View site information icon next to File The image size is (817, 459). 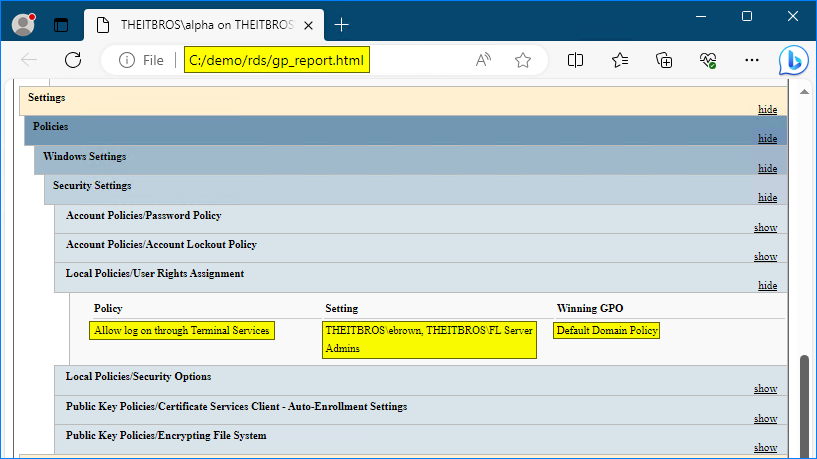(127, 60)
